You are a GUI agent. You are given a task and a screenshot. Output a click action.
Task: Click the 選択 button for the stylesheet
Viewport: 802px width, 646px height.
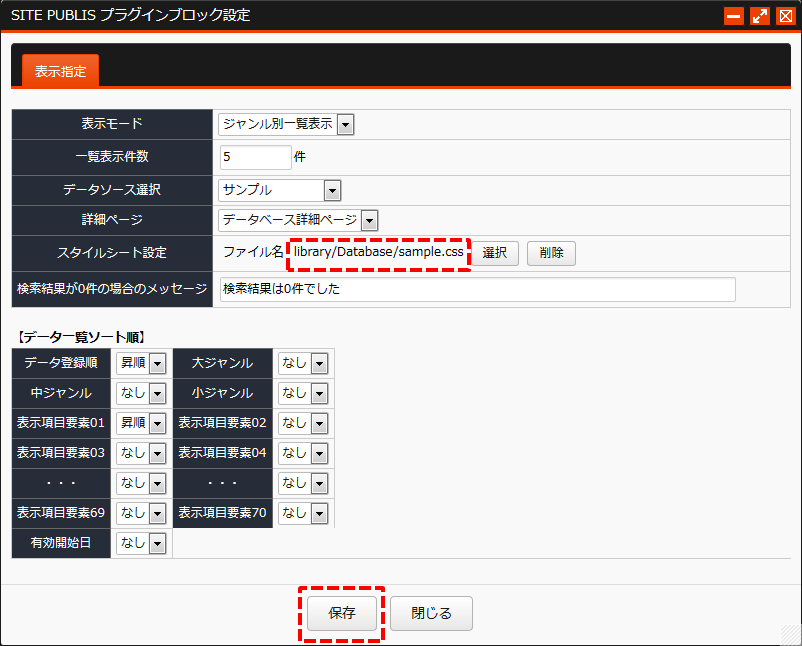(495, 253)
